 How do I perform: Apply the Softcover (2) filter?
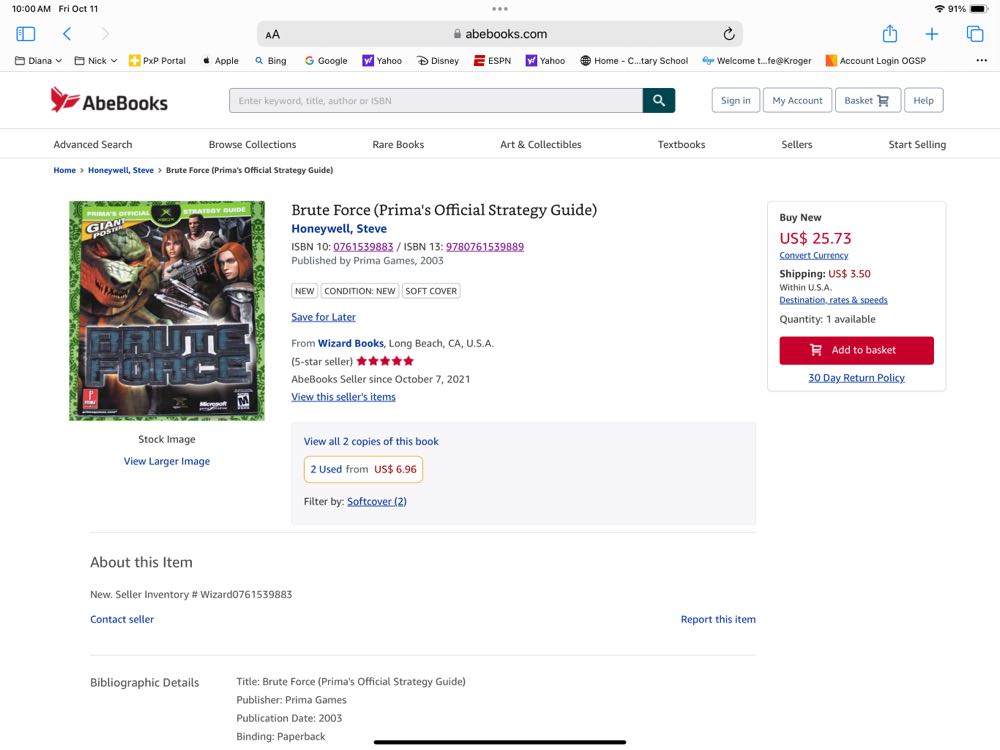click(376, 501)
